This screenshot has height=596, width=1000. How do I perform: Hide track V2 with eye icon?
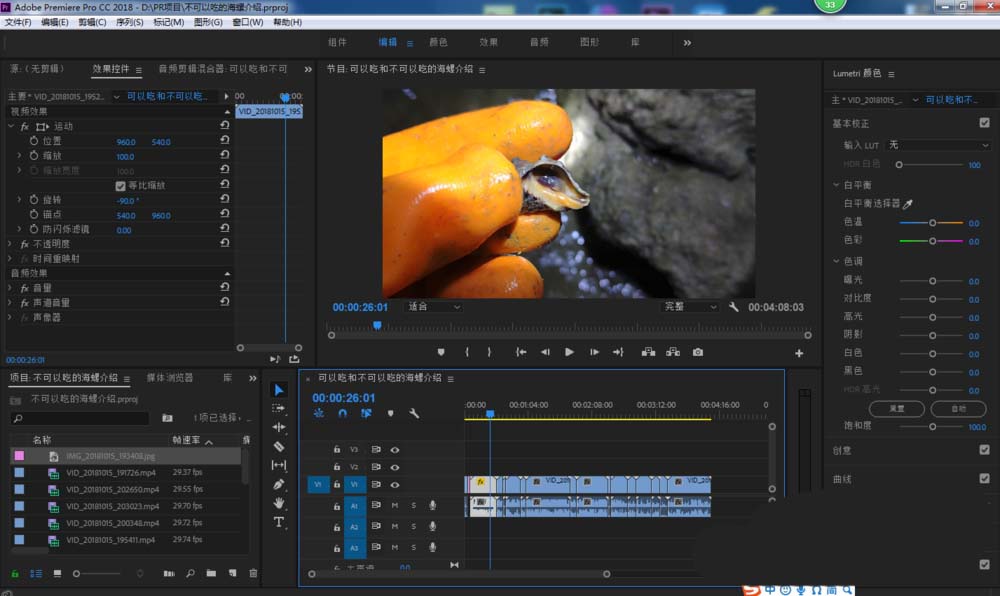[395, 467]
